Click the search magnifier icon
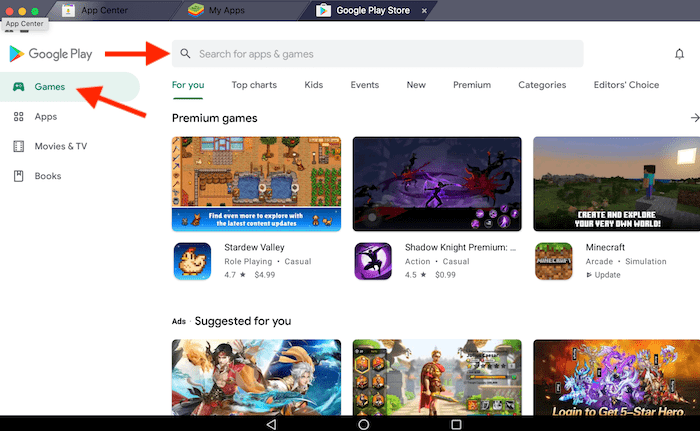This screenshot has height=431, width=700. click(185, 54)
